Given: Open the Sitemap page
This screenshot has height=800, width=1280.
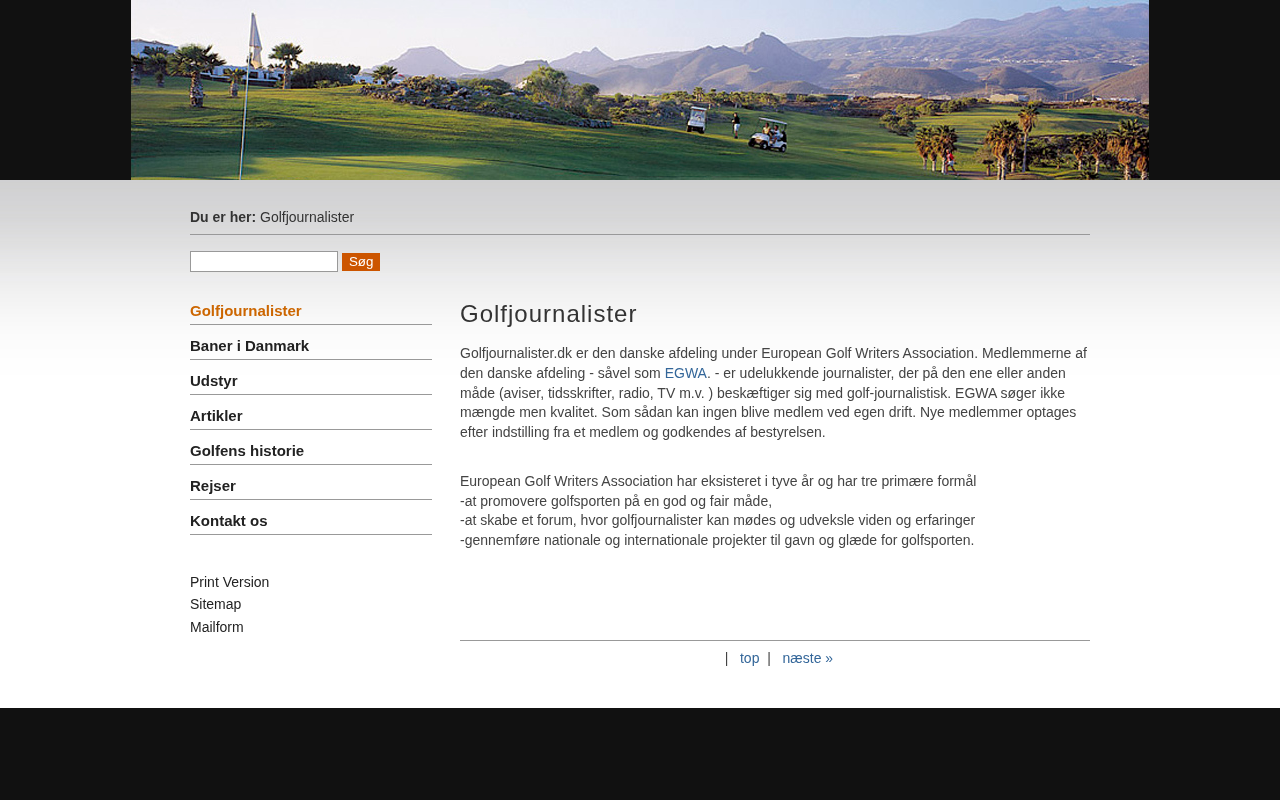Looking at the screenshot, I should pos(215,603).
